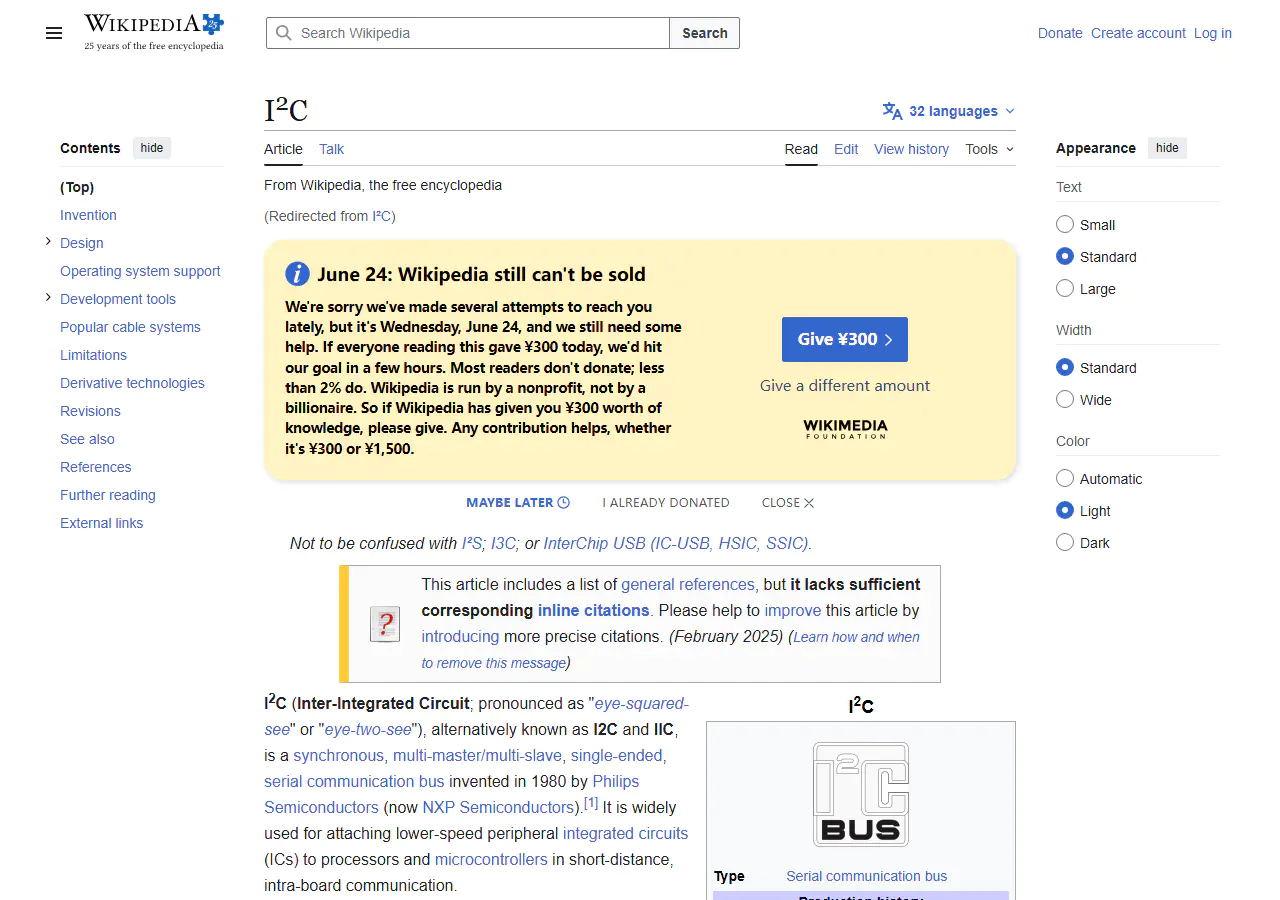Go to Limitations section in contents

coord(93,355)
